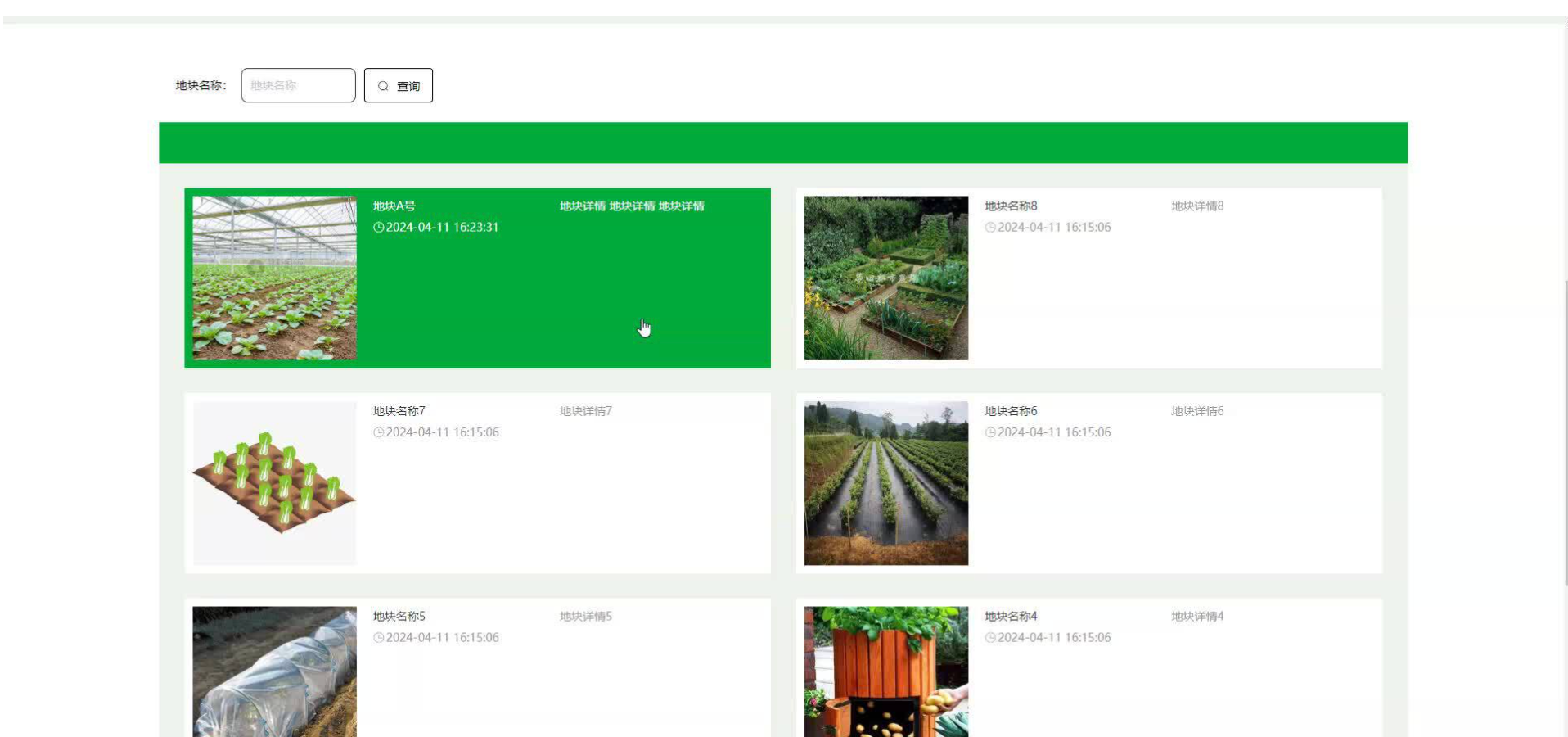Click the 地块详情5 description
The width and height of the screenshot is (1568, 737).
586,616
